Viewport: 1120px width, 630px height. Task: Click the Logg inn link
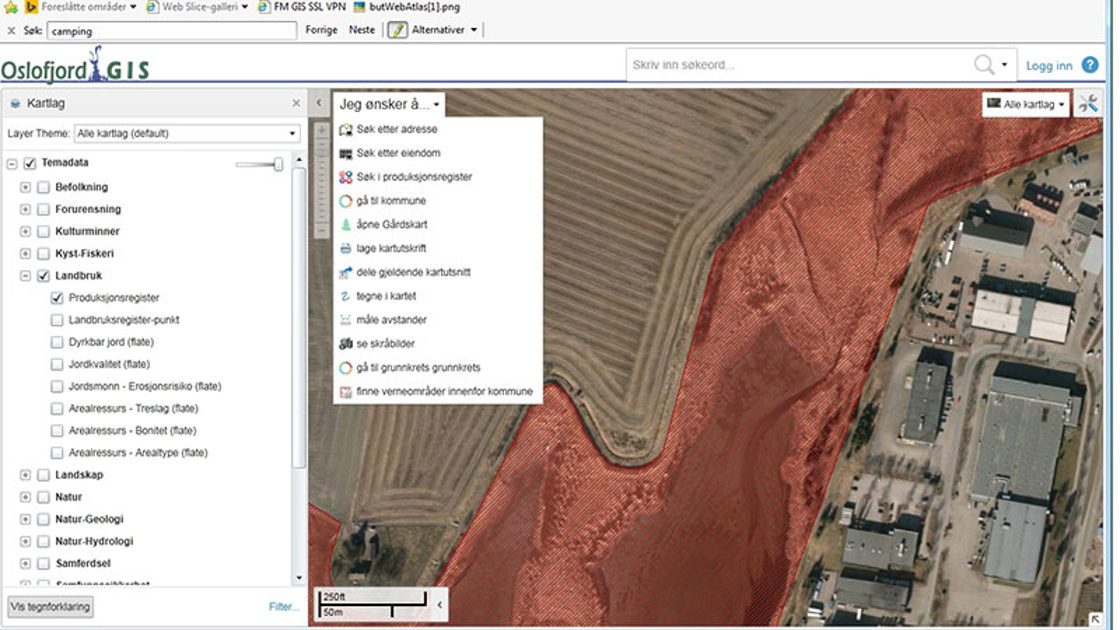tap(1048, 66)
